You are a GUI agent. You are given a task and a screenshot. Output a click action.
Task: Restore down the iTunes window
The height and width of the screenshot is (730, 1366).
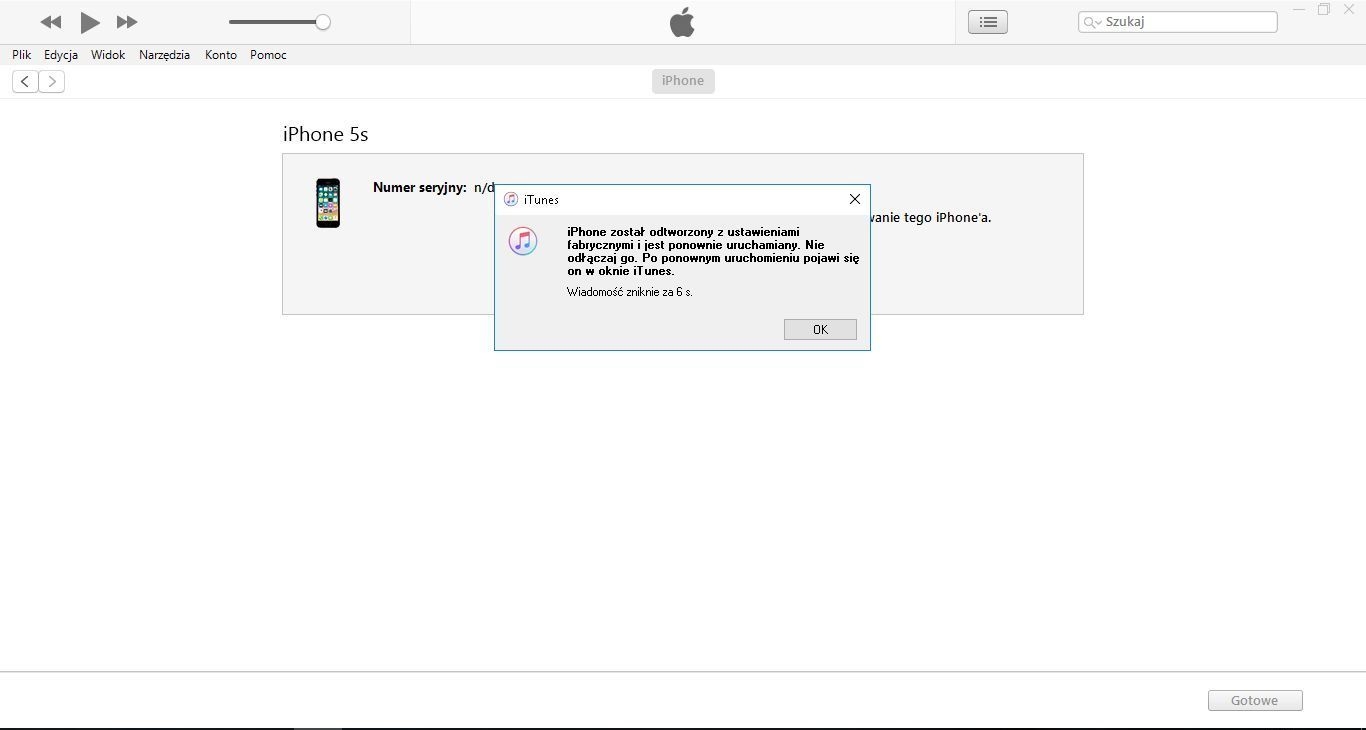pos(1324,10)
